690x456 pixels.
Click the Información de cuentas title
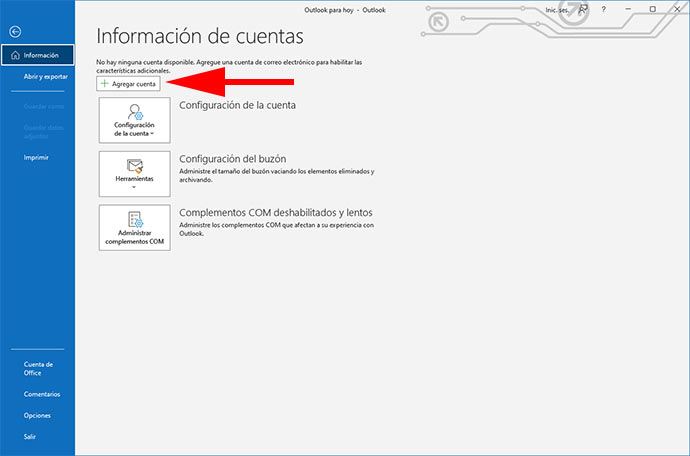pyautogui.click(x=200, y=36)
